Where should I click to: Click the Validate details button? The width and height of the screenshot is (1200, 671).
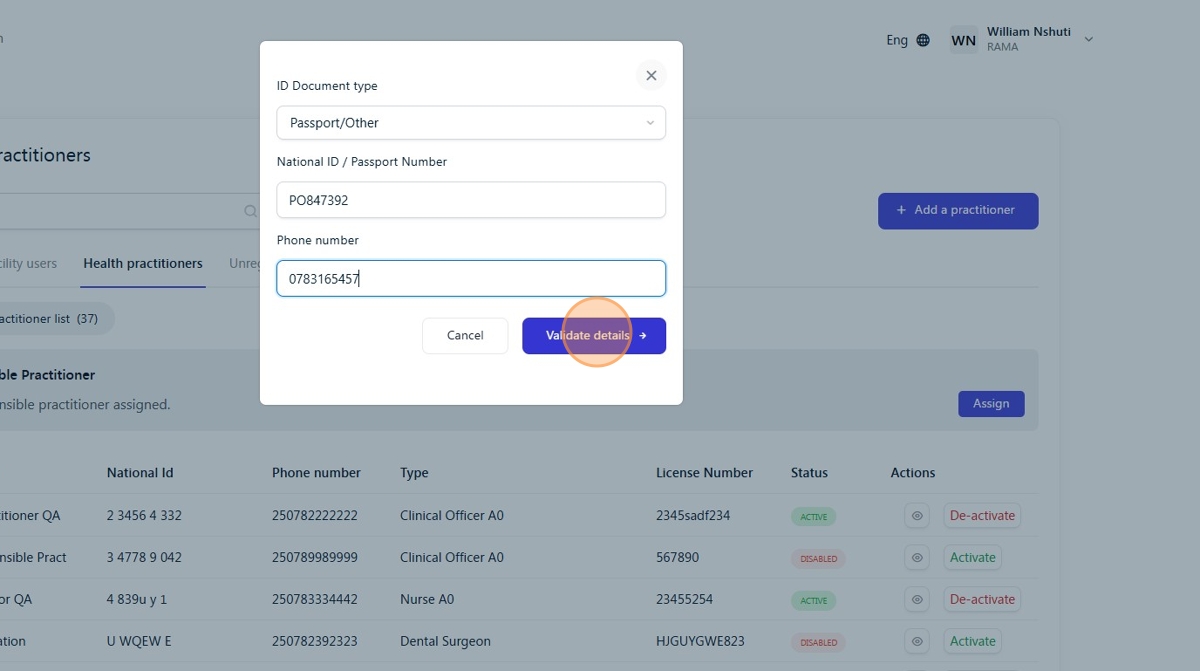pos(594,336)
